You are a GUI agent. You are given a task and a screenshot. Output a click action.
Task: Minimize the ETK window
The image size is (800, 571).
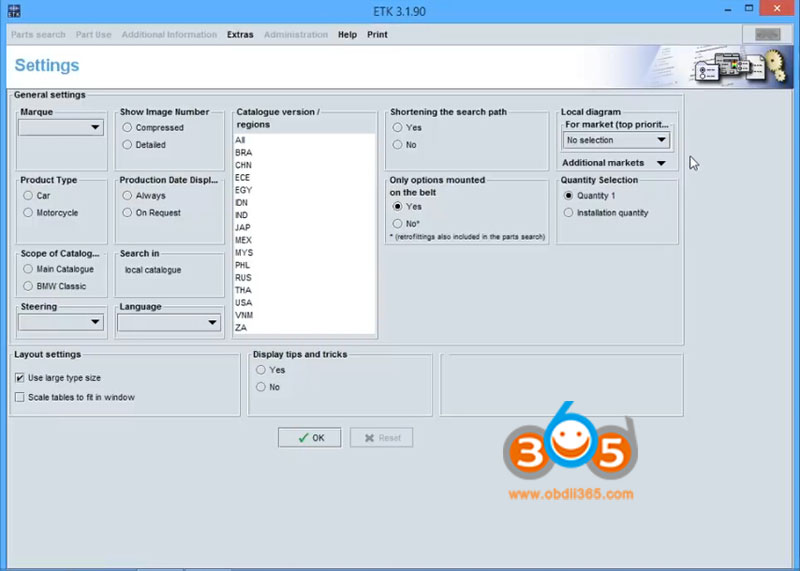click(x=728, y=9)
